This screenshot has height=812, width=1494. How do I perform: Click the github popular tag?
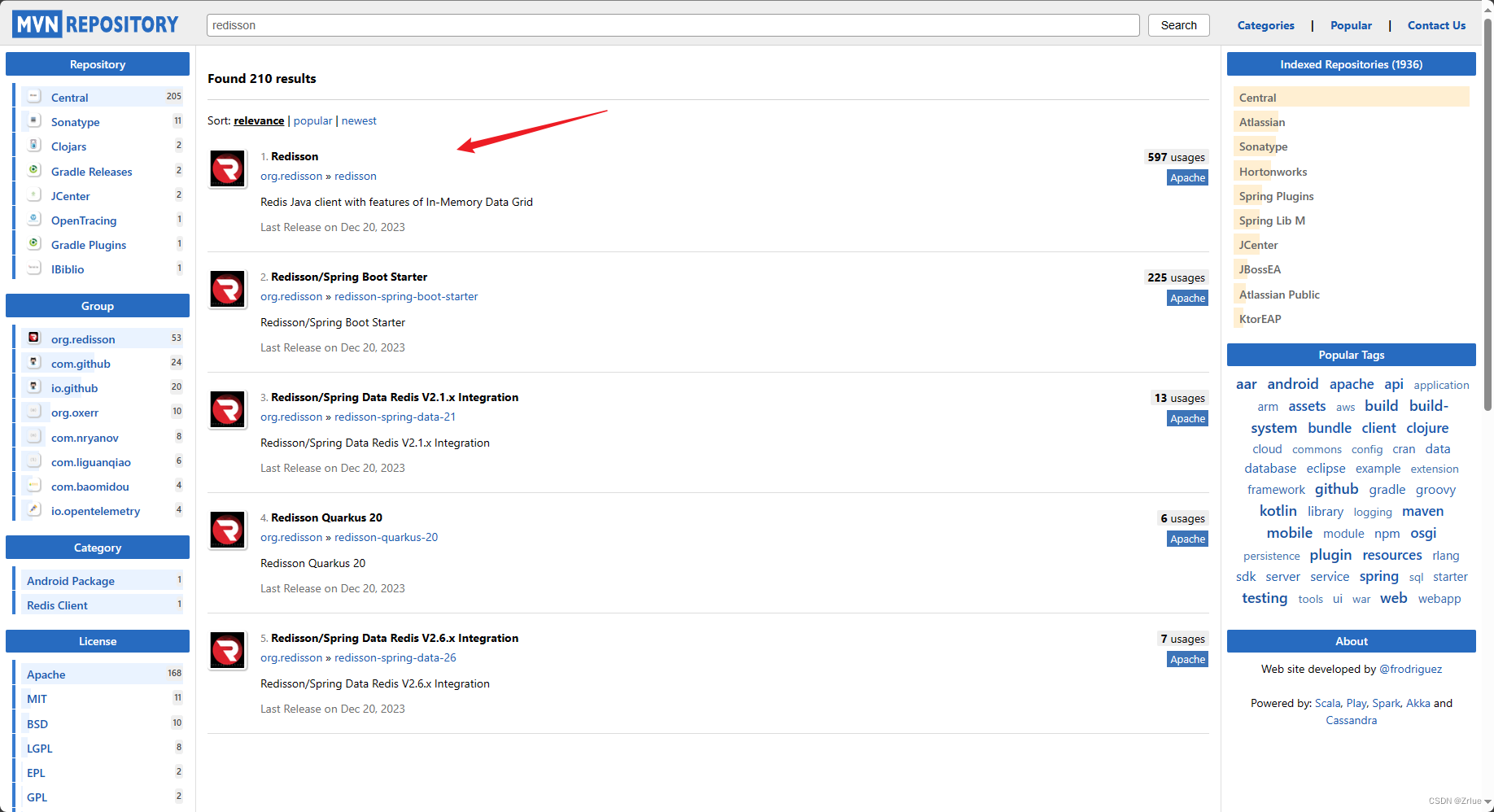(x=1336, y=489)
